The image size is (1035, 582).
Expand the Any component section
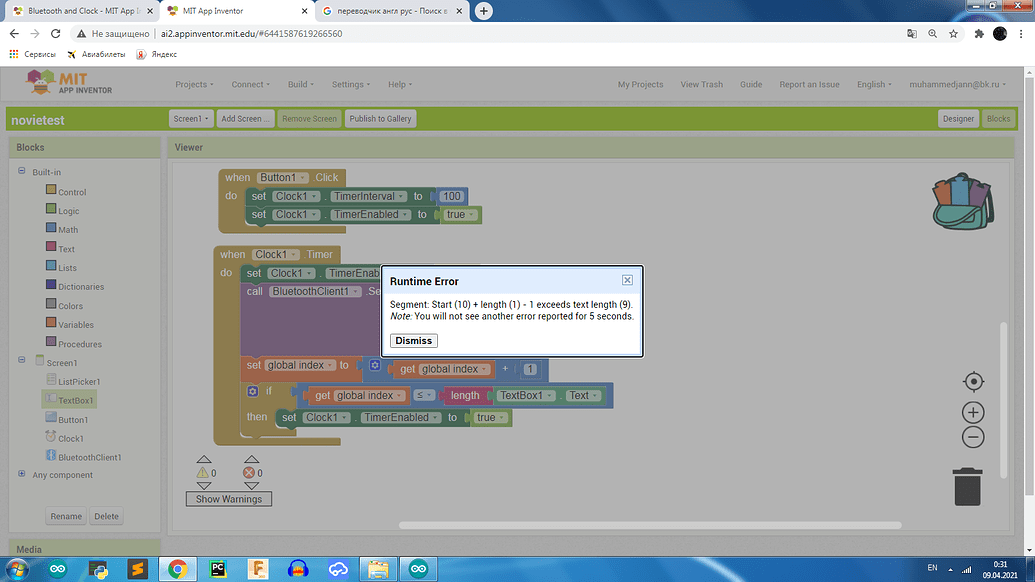(x=22, y=475)
